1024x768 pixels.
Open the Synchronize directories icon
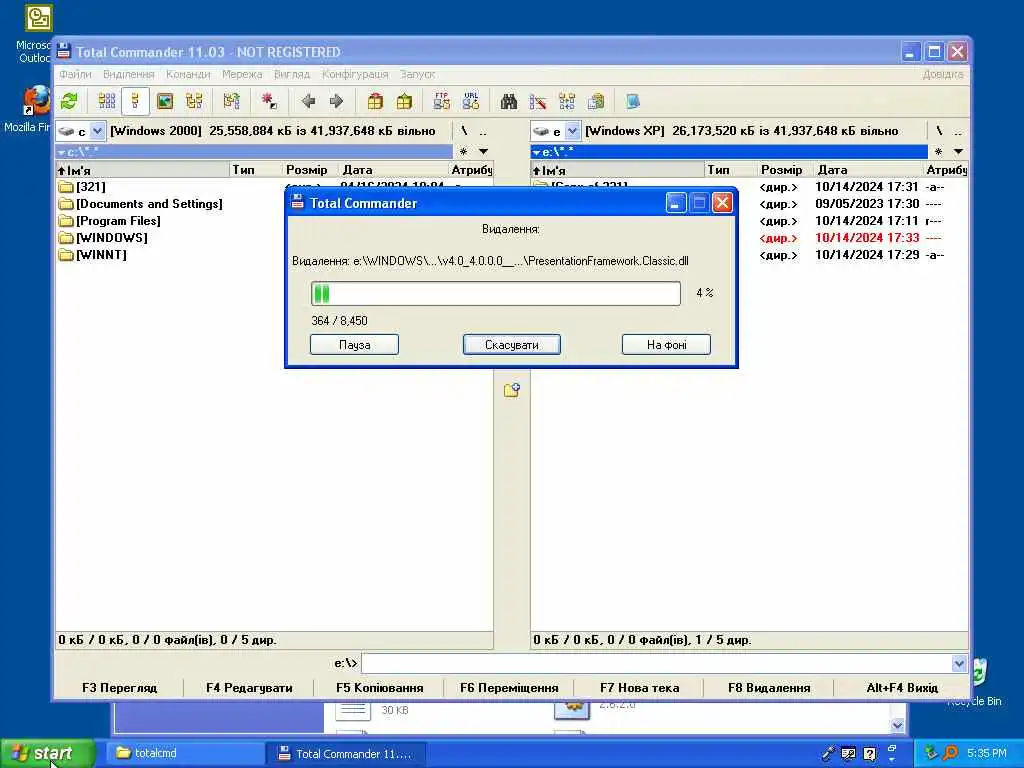click(x=567, y=101)
